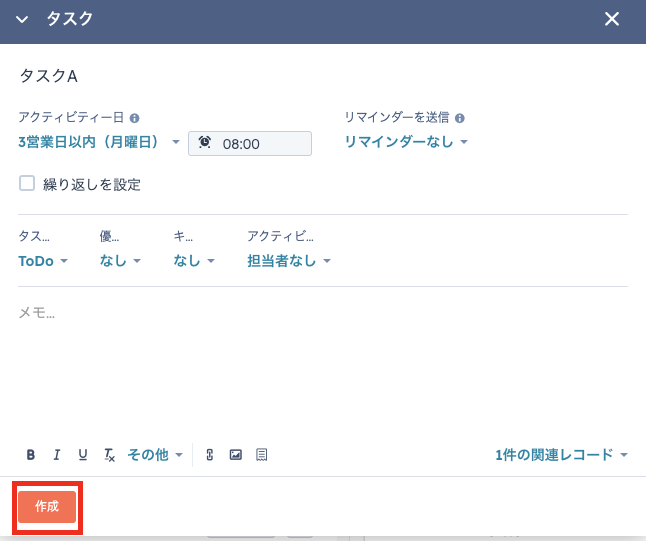
Task: Insert a link into the memo
Action: click(210, 455)
